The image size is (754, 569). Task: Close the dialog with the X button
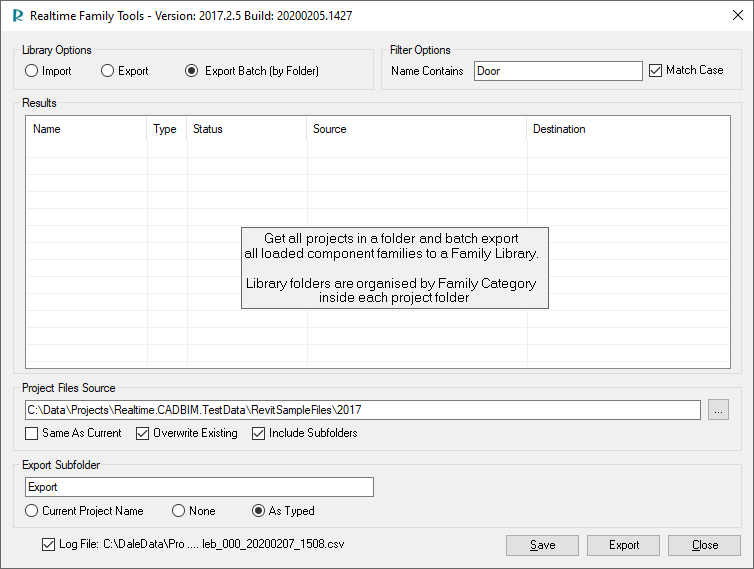coord(738,15)
